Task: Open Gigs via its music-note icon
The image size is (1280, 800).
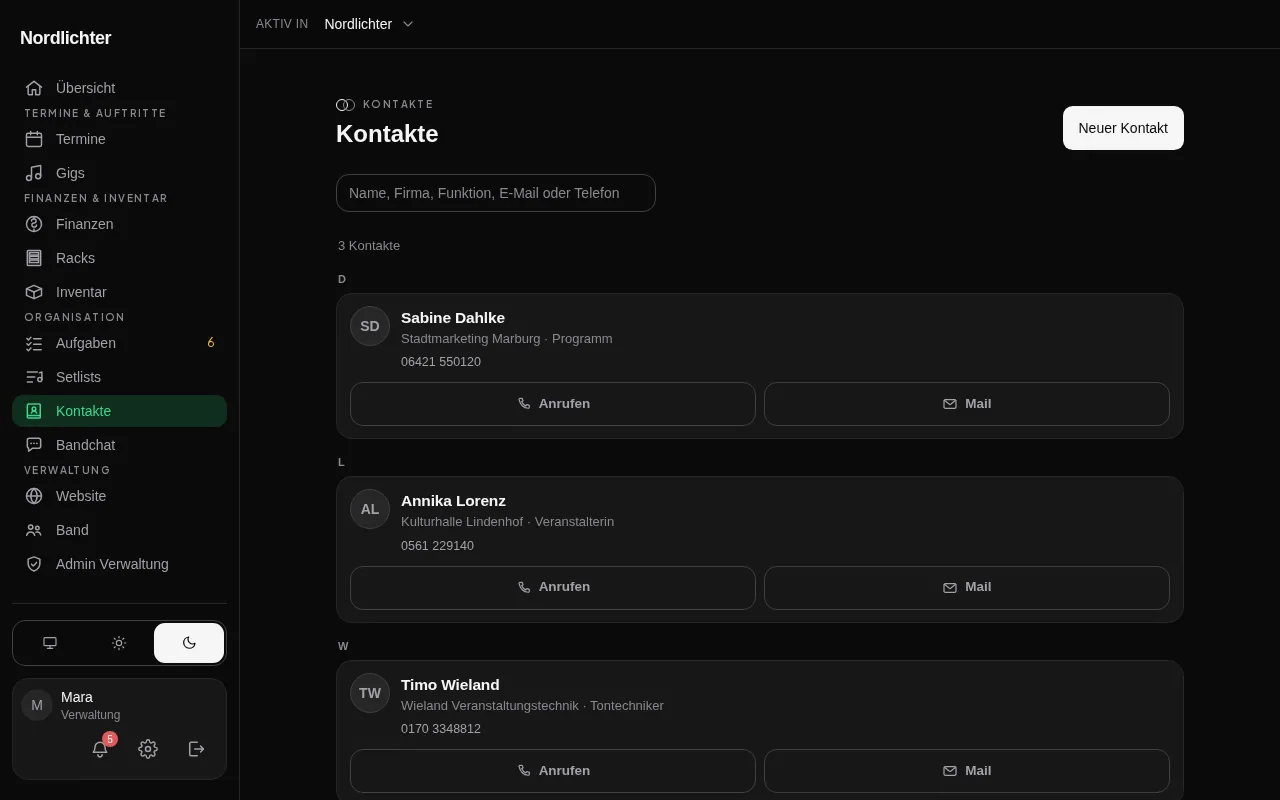Action: pyautogui.click(x=34, y=173)
